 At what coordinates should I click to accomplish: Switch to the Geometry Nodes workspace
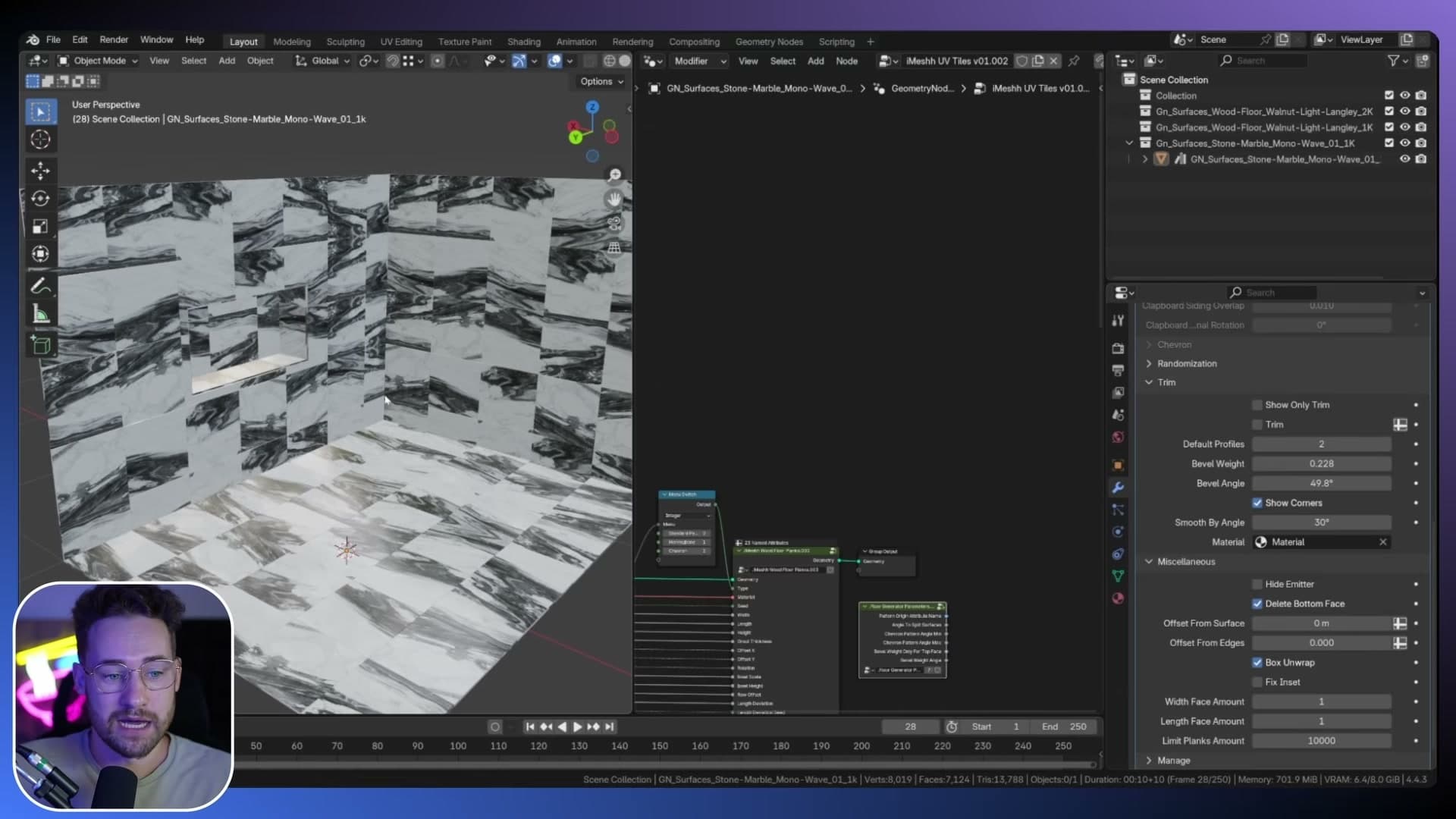pyautogui.click(x=769, y=42)
